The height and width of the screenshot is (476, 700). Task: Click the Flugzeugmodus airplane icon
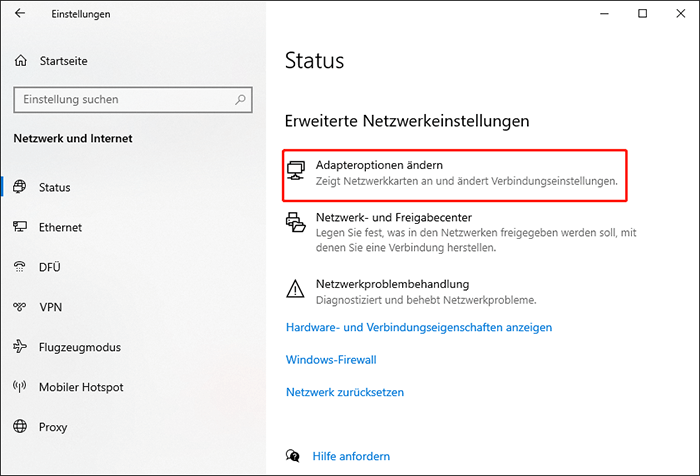[20, 347]
